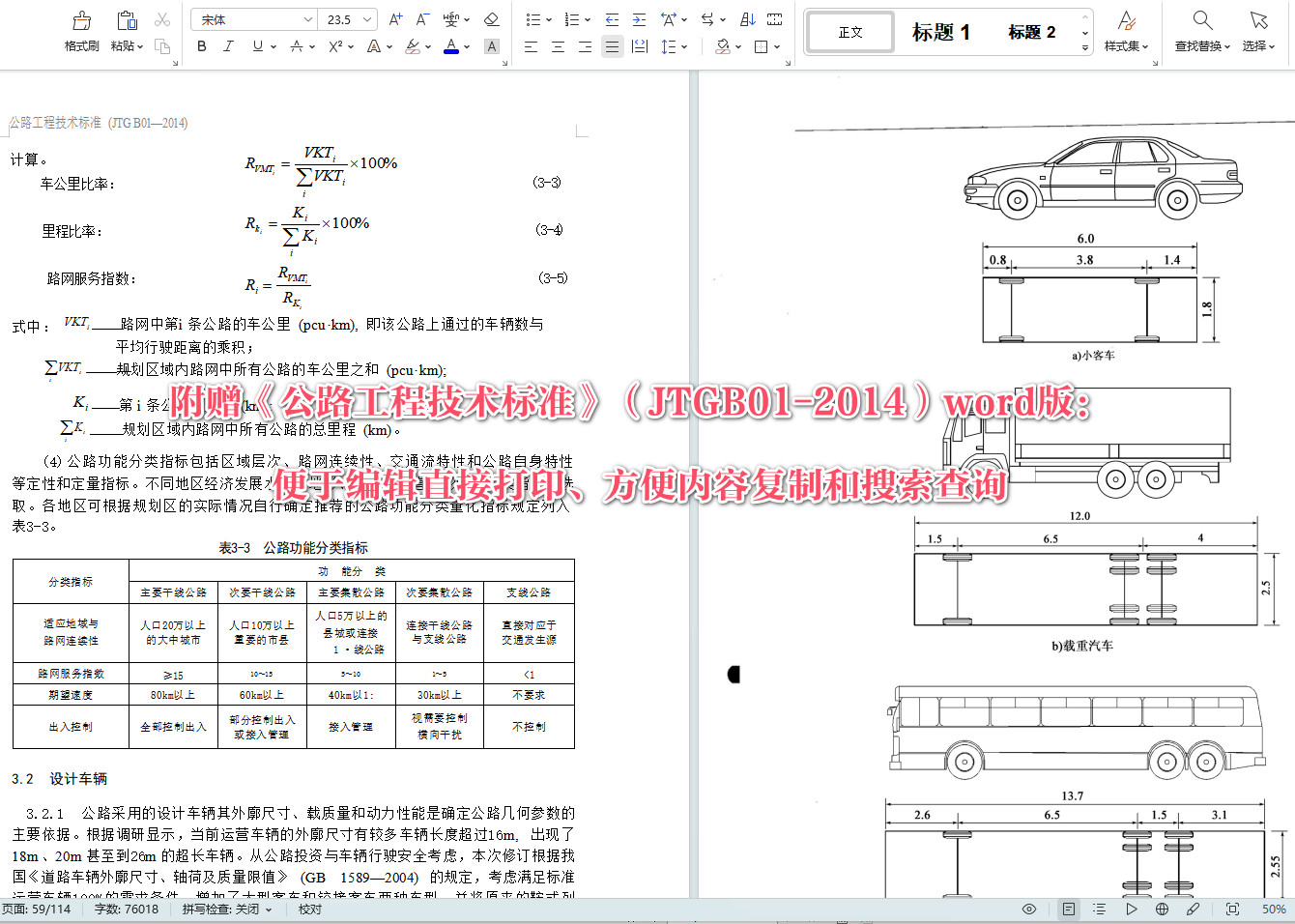The image size is (1295, 924).
Task: Click the page count 59/114 indicator
Action: point(37,910)
